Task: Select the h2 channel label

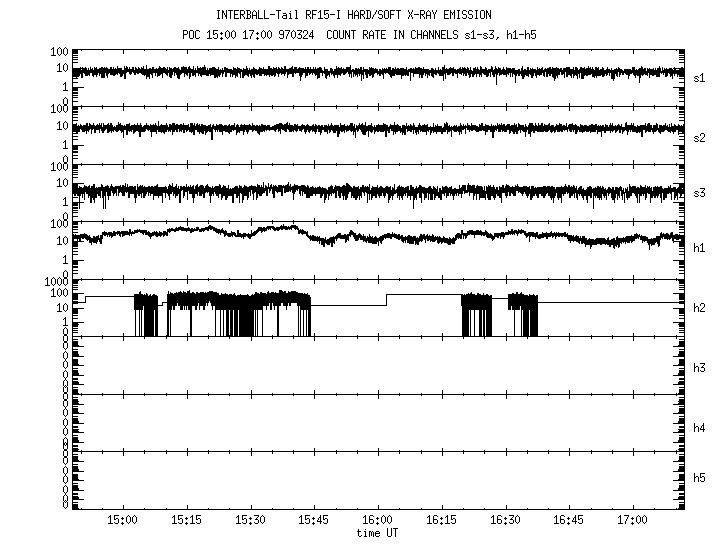Action: 700,308
